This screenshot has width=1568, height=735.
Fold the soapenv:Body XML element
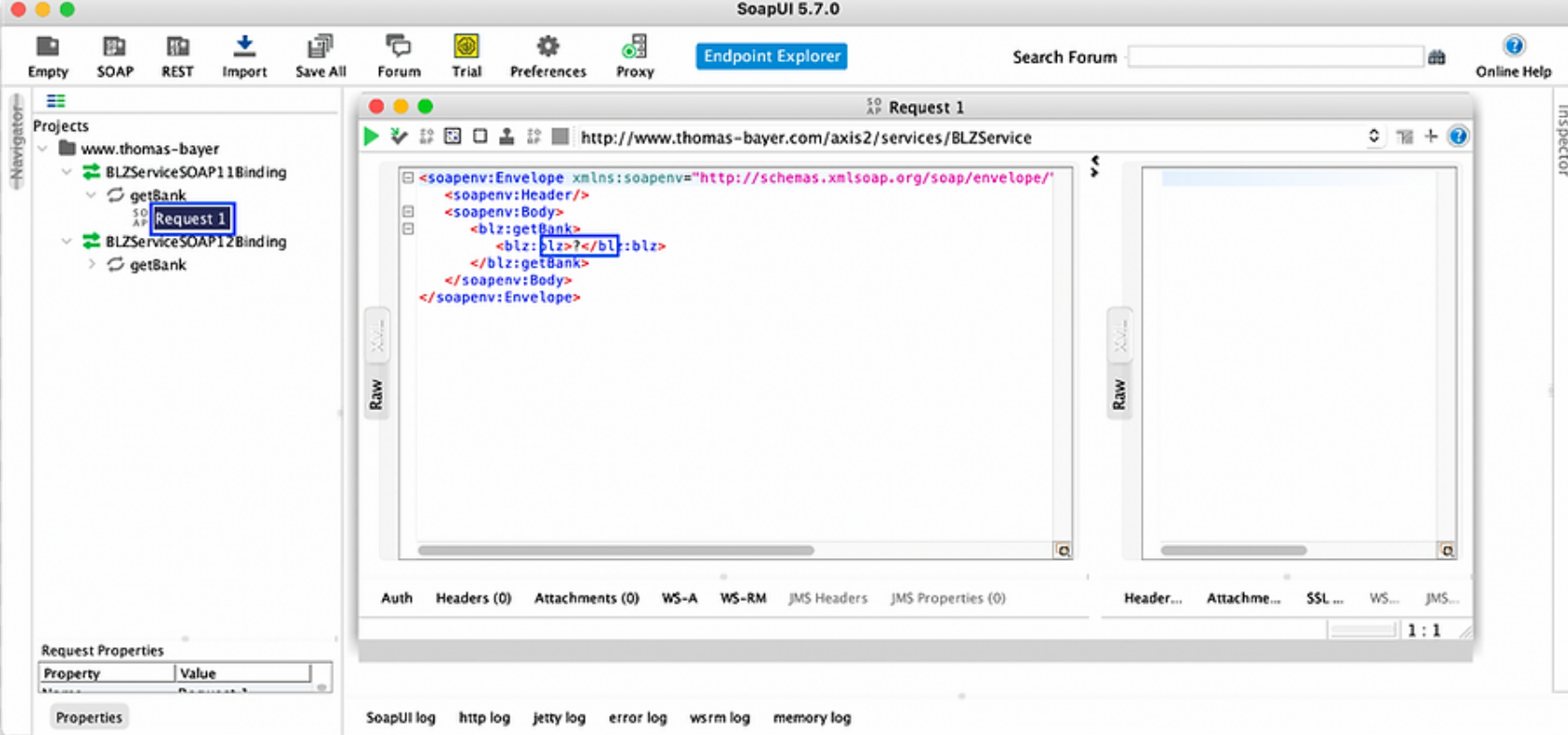(408, 212)
